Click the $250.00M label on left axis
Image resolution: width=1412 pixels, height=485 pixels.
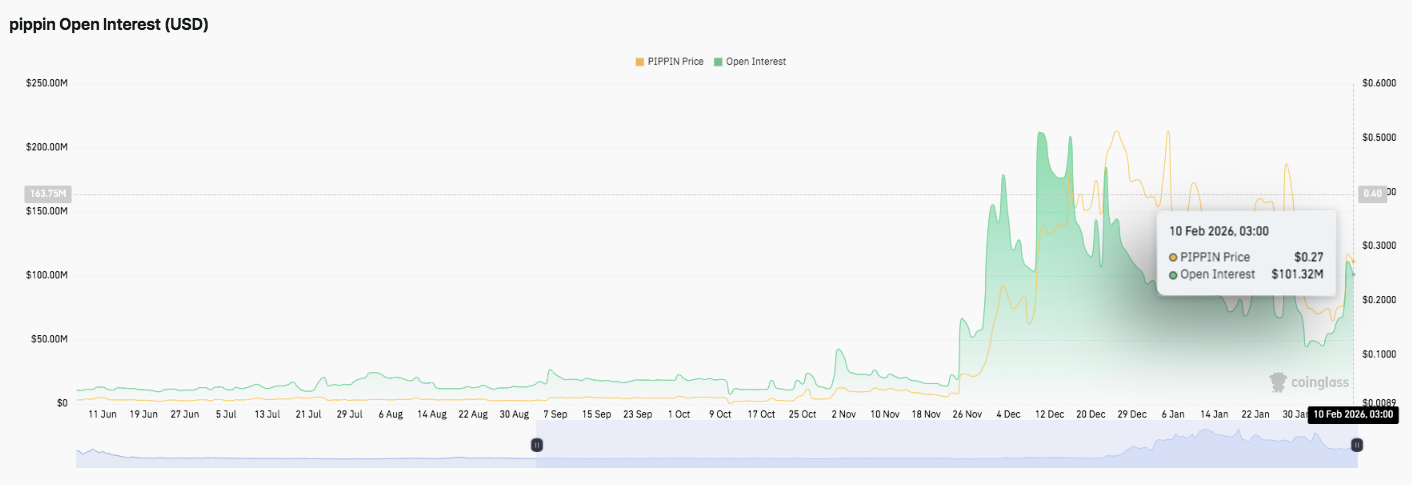[47, 83]
